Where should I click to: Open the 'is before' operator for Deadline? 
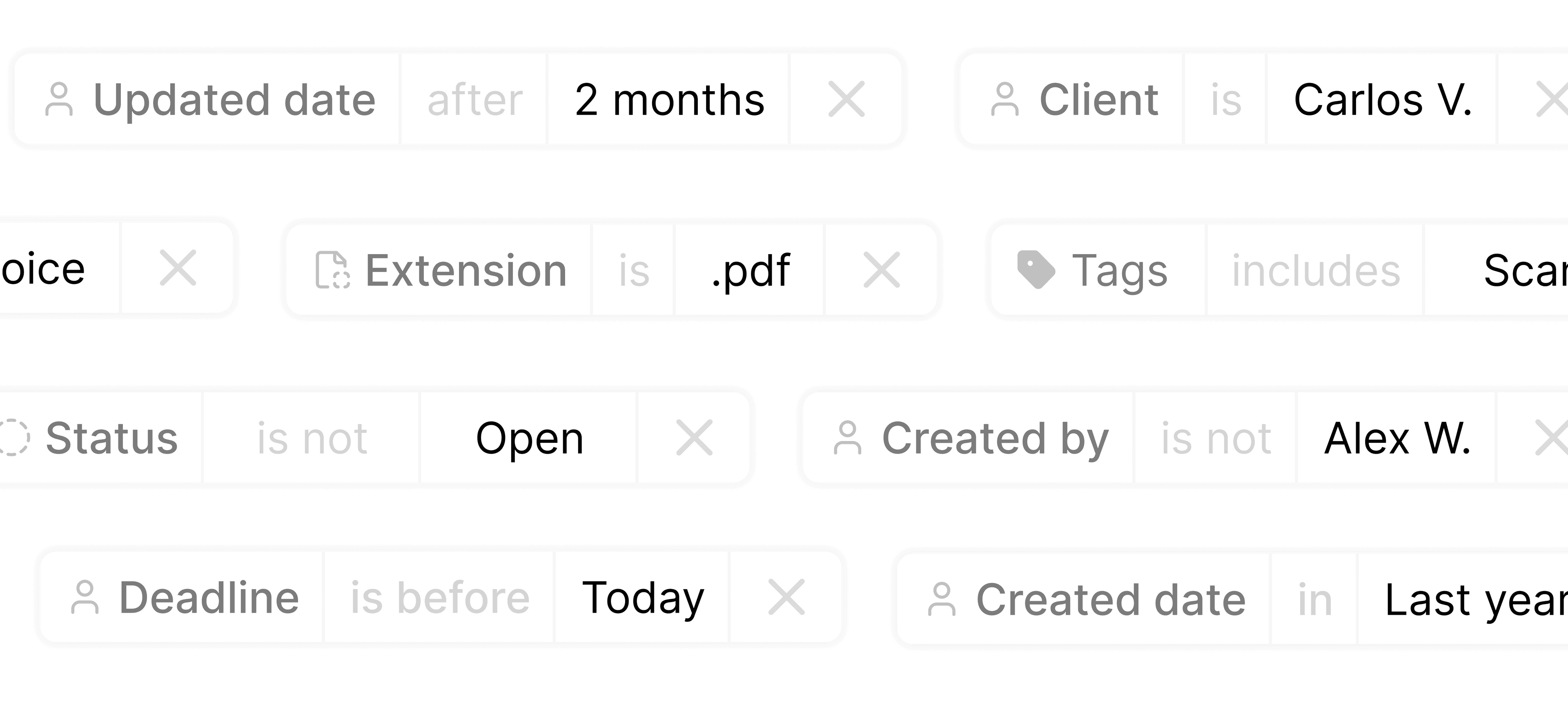pos(439,598)
